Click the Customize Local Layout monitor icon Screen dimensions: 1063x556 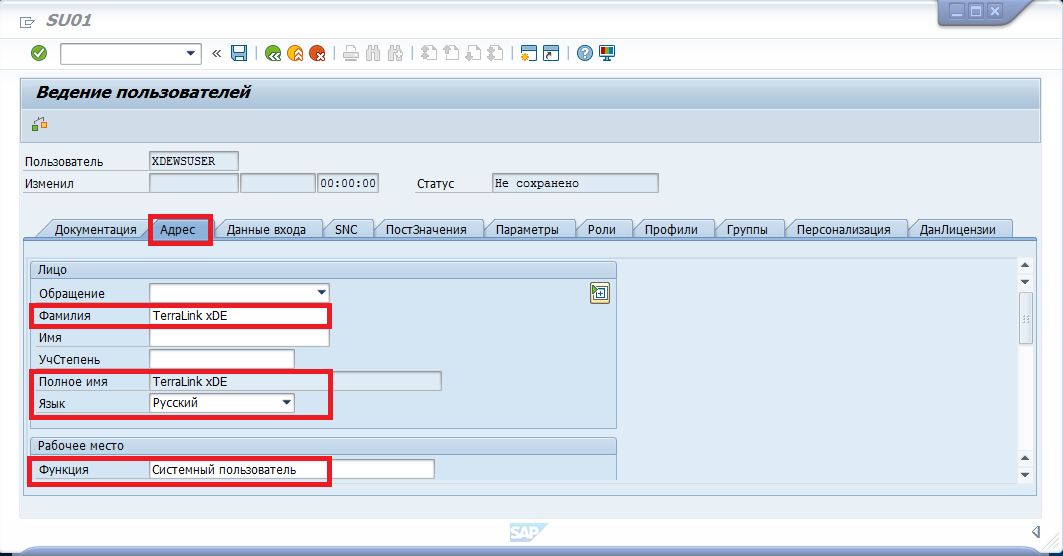[x=607, y=53]
